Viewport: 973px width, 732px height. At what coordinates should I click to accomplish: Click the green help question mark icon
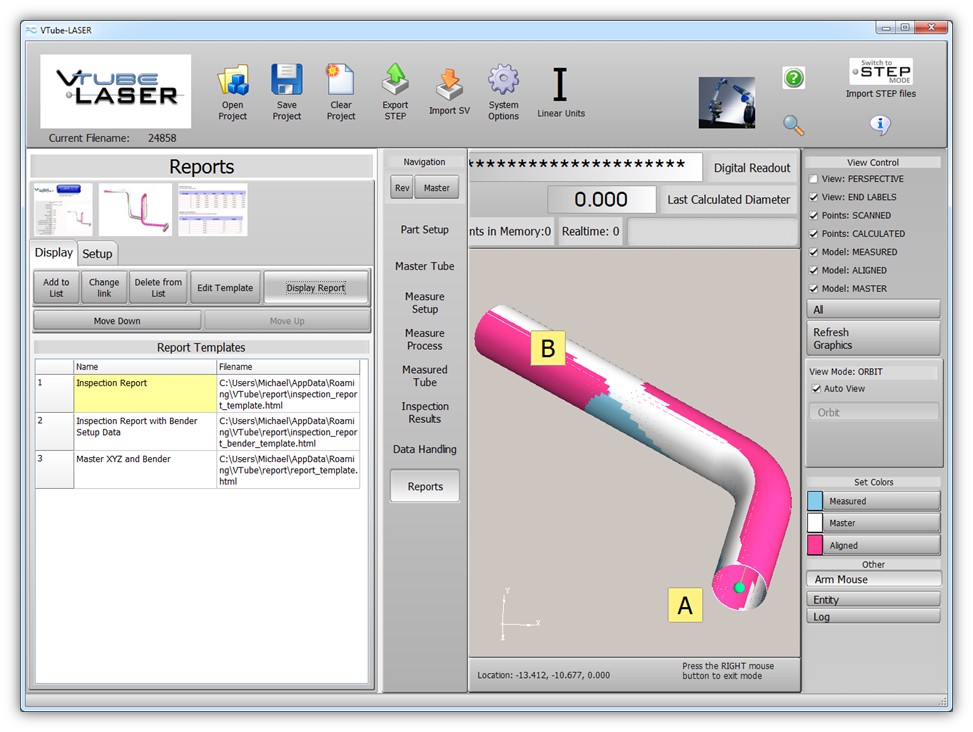[793, 78]
